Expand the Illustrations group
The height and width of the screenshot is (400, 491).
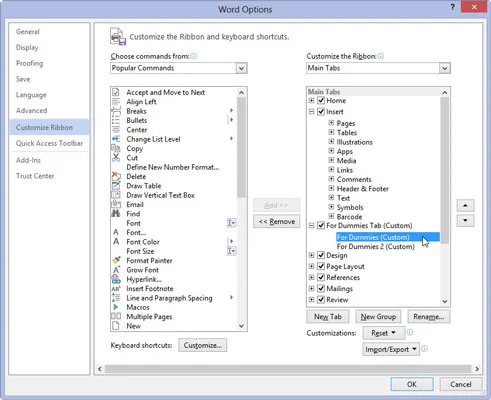point(331,141)
